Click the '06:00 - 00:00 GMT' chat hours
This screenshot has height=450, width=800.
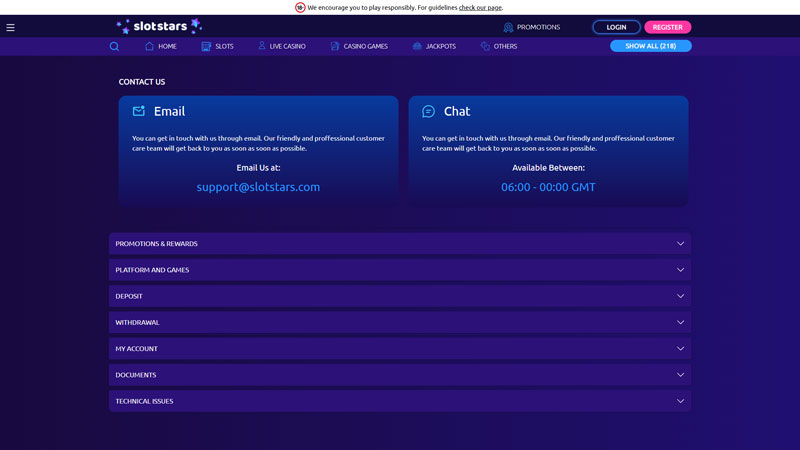pyautogui.click(x=548, y=187)
